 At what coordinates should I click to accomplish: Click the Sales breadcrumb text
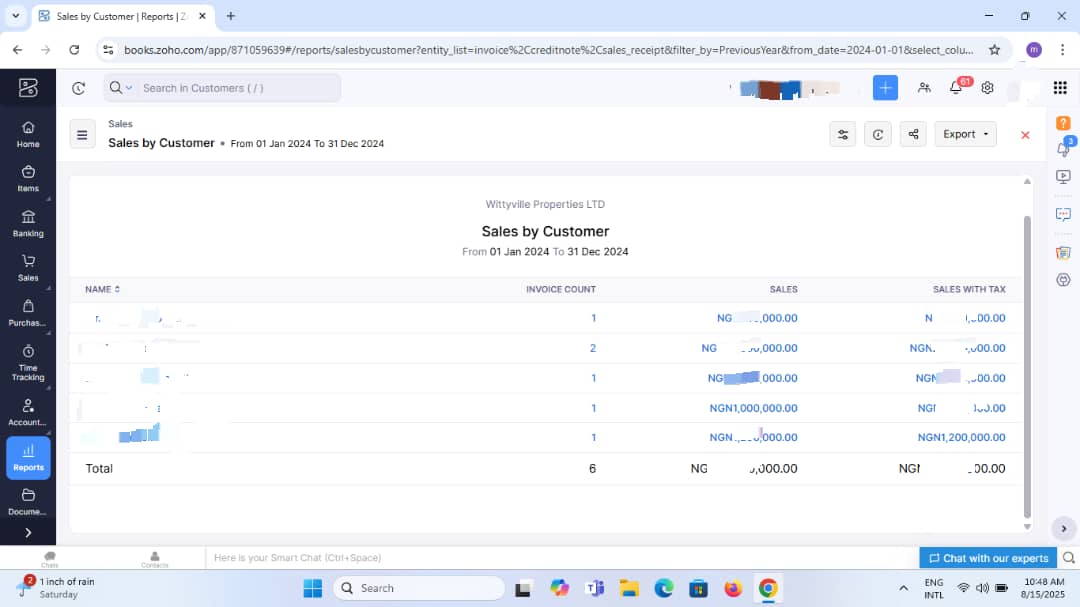pyautogui.click(x=120, y=124)
